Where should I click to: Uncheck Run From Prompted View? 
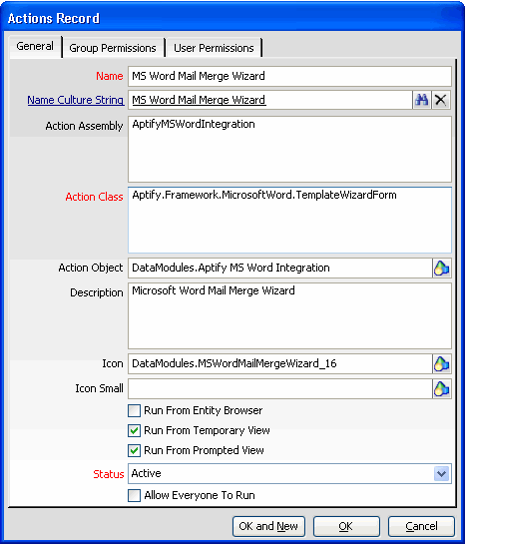134,450
